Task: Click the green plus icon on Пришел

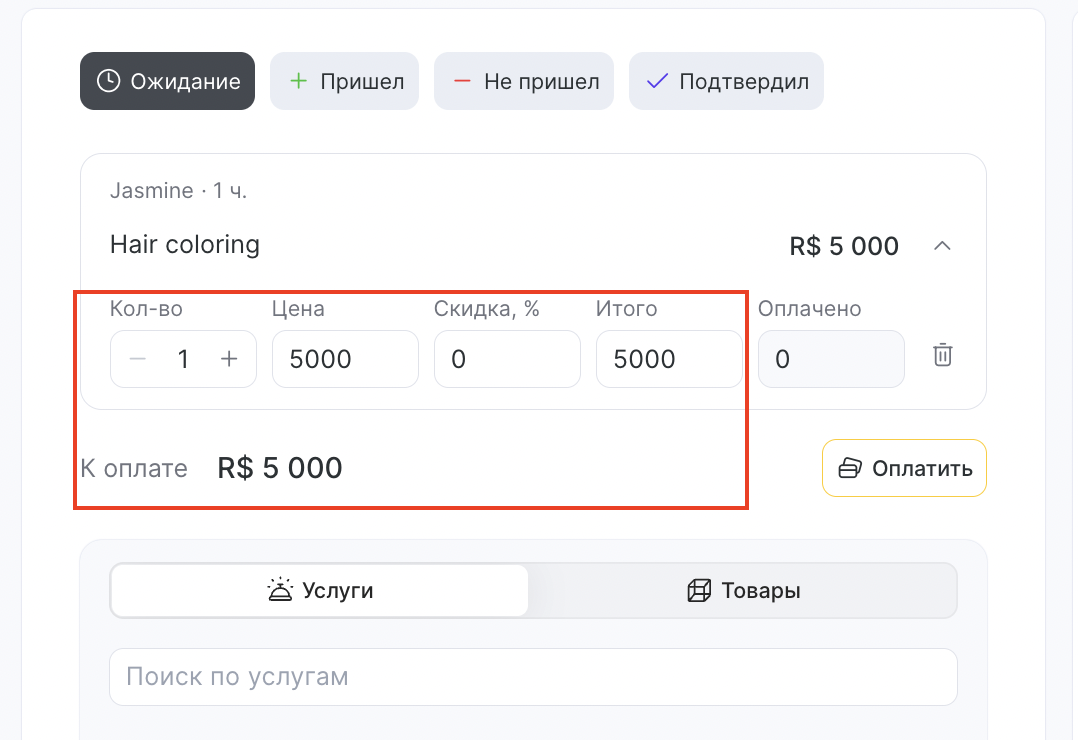Action: (298, 81)
